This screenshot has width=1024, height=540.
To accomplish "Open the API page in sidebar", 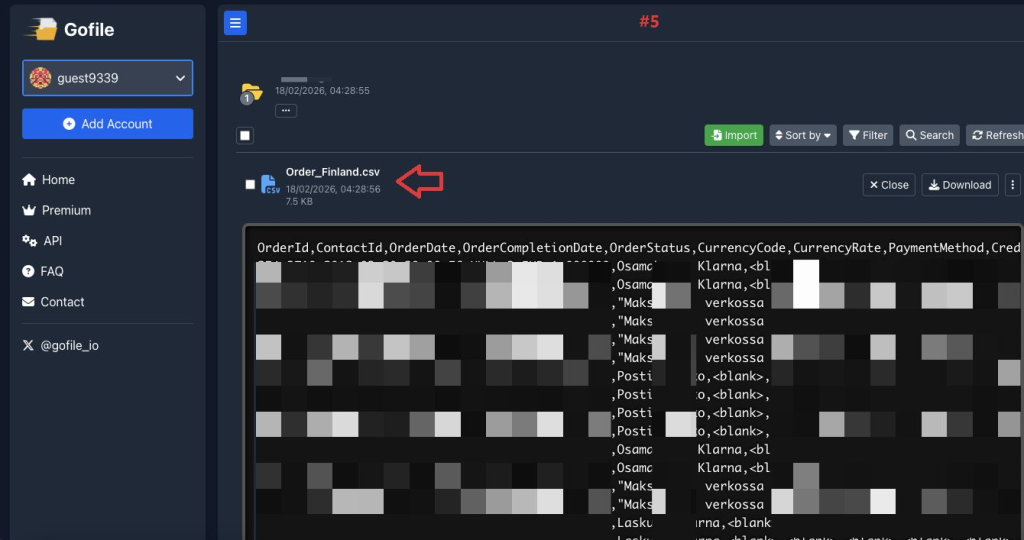I will tap(53, 241).
